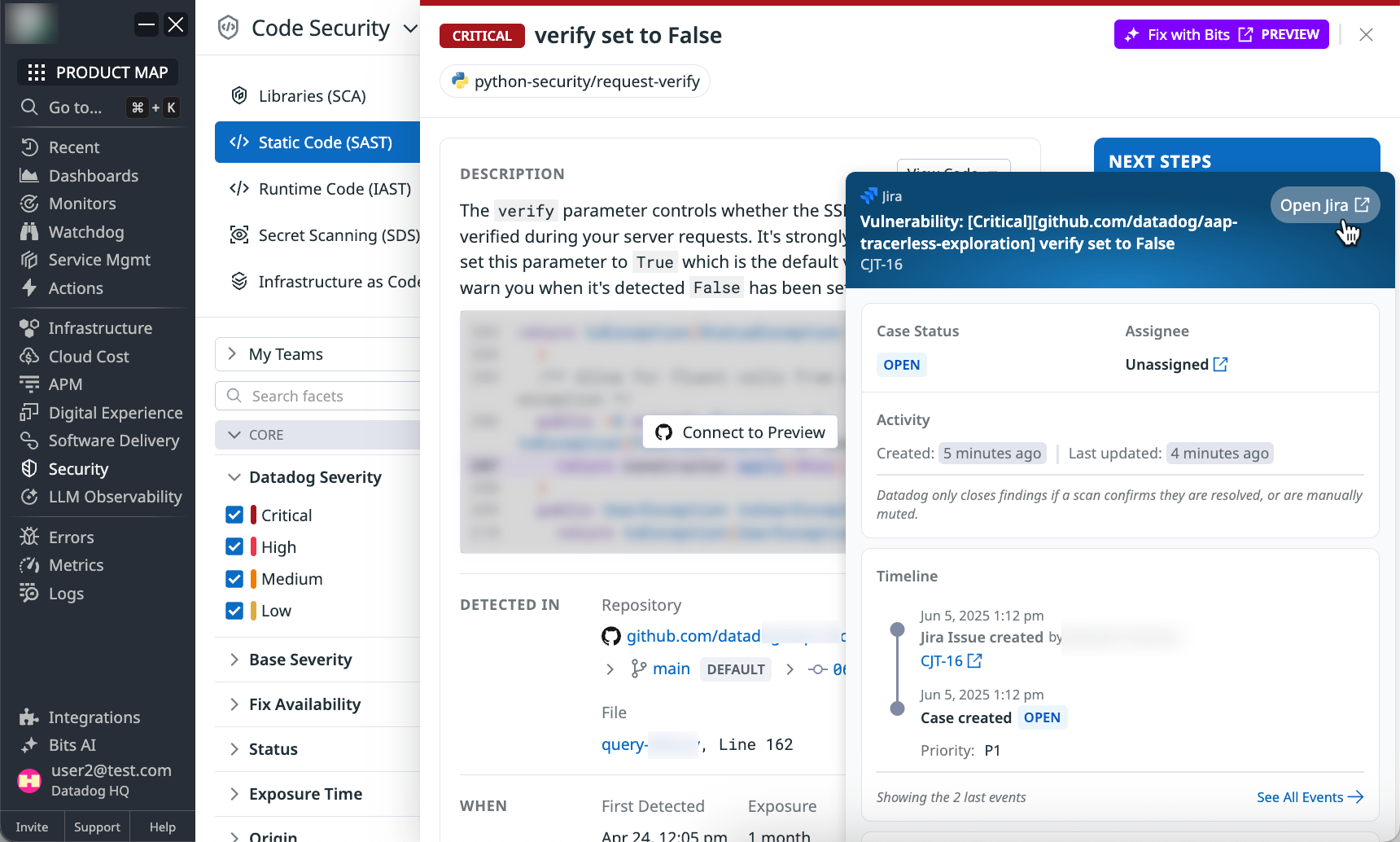Screen dimensions: 1400x842
Task: Click See All Events link
Action: tap(1310, 797)
